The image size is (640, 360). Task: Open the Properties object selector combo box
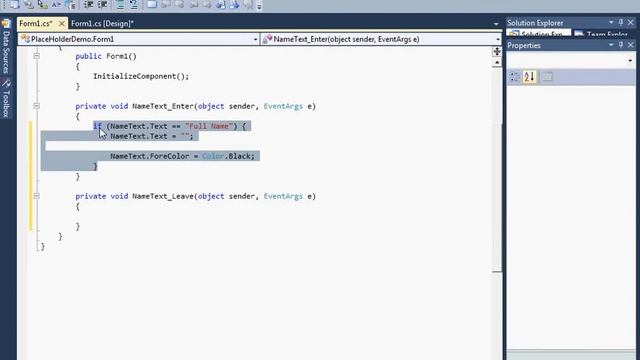click(x=571, y=60)
